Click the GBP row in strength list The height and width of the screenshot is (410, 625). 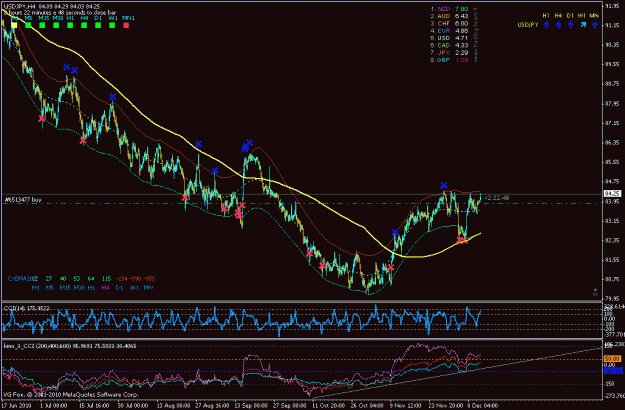(450, 60)
